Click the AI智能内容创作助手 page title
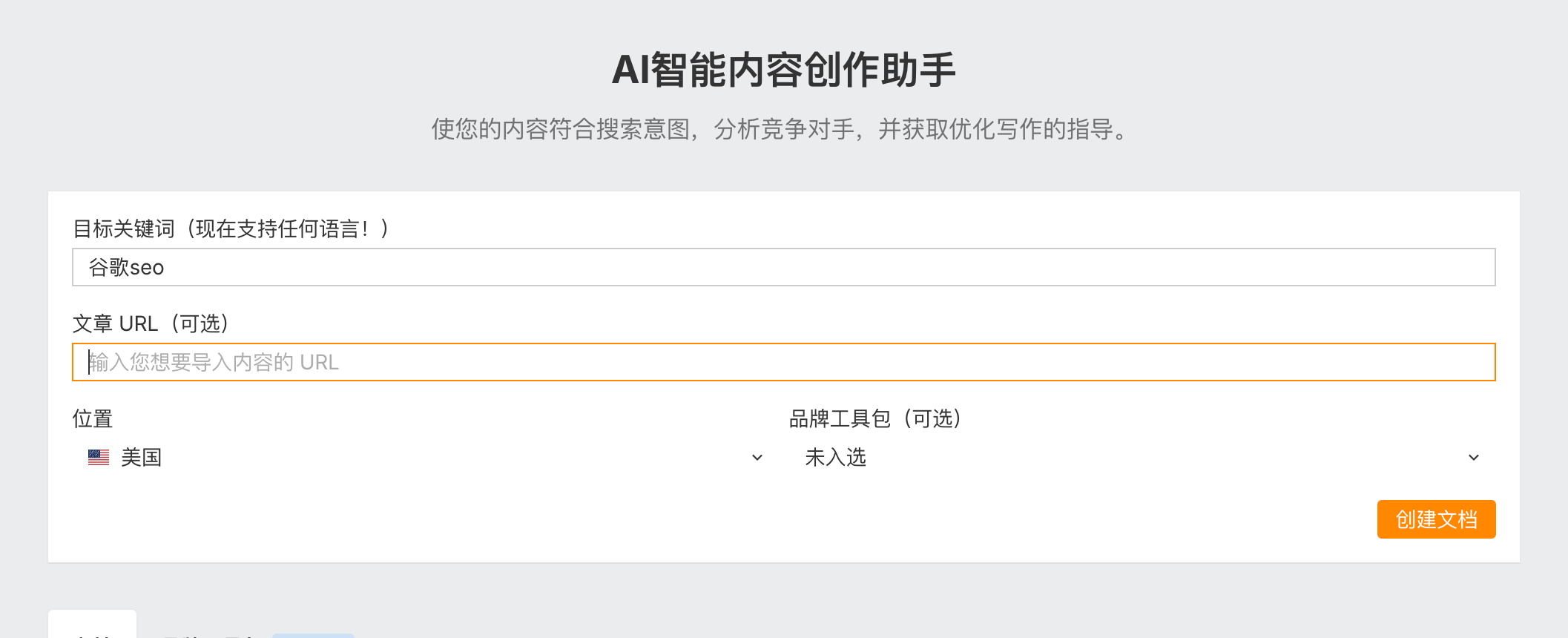This screenshot has height=638, width=1568. [784, 69]
